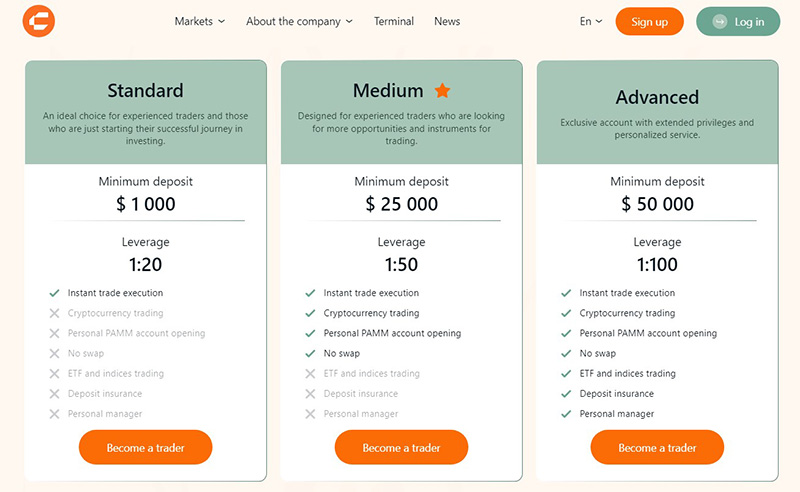Screen dimensions: 800x492
Task: Click the Sign up button
Action: [x=649, y=21]
